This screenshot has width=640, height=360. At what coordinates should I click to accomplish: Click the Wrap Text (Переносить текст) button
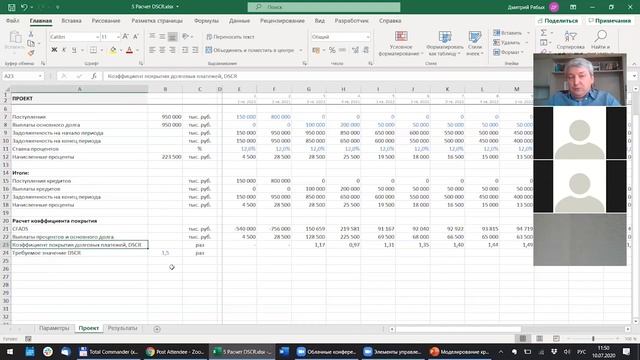point(230,37)
